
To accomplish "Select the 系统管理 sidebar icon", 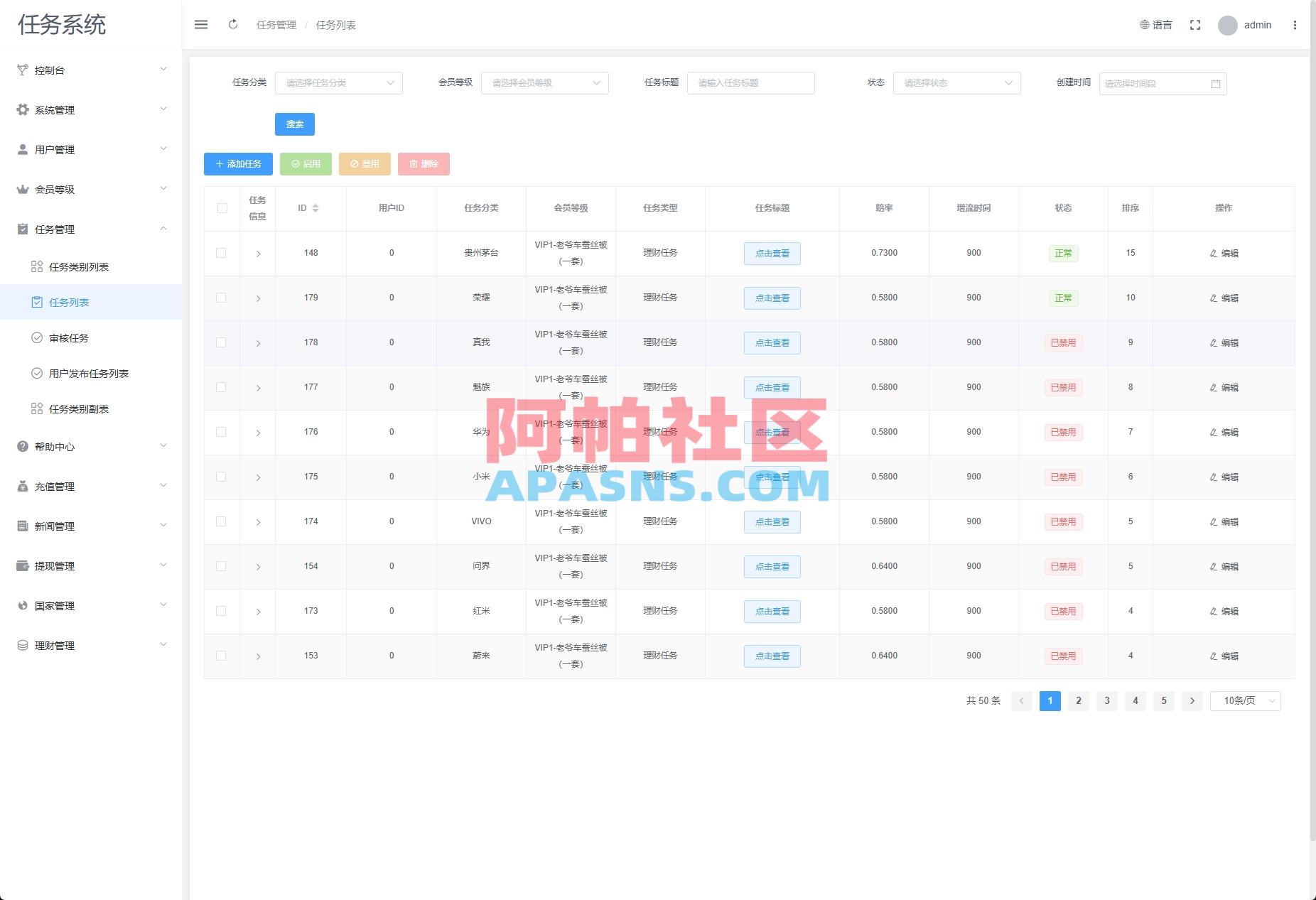I will [x=21, y=109].
